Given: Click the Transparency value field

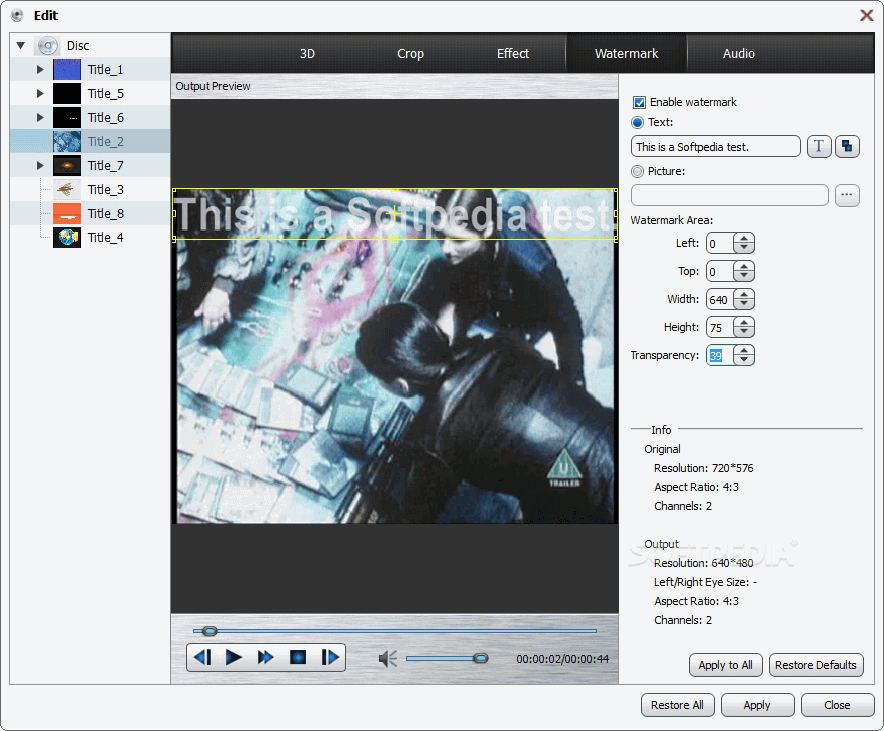Looking at the screenshot, I should tap(721, 356).
